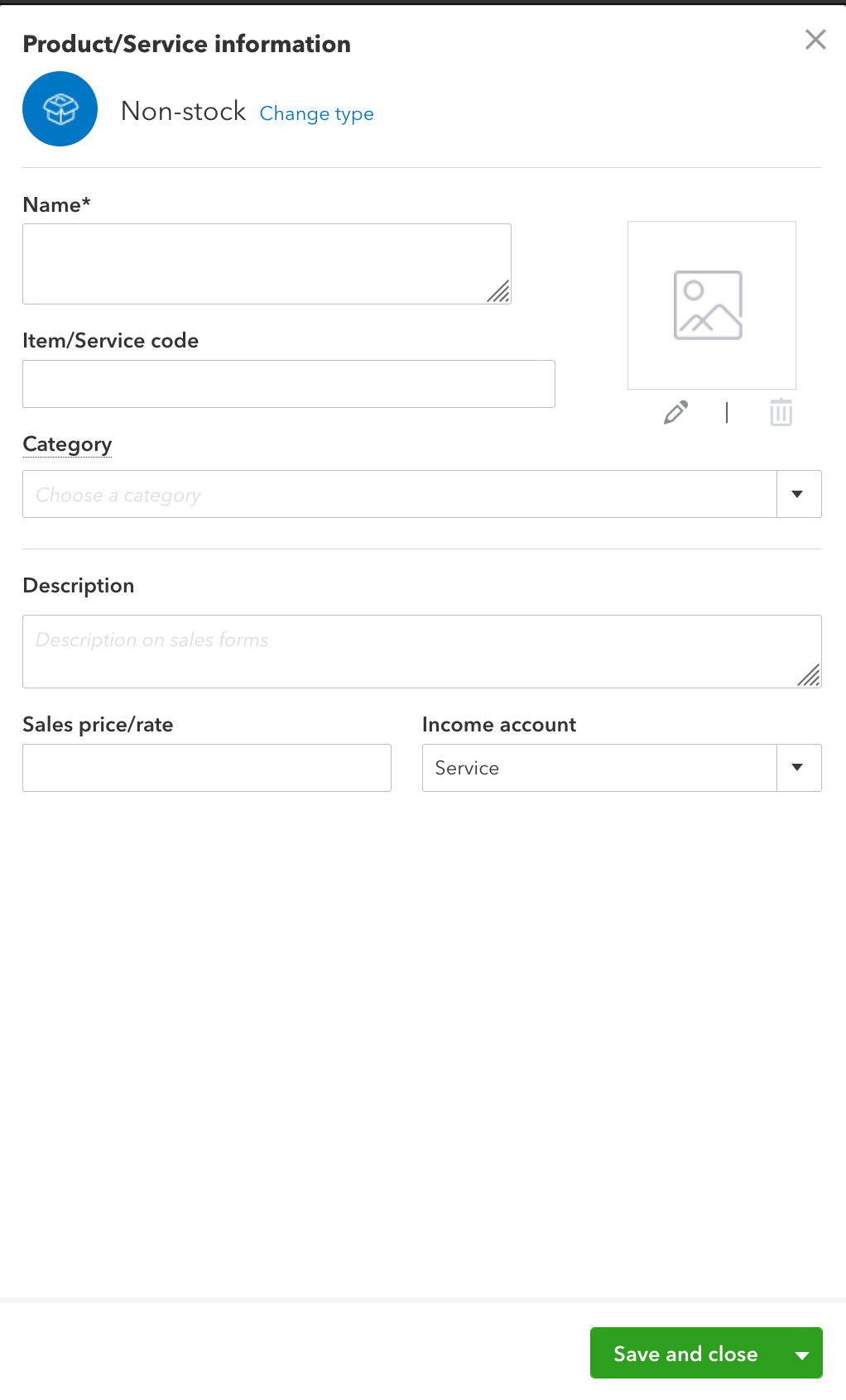Screen dimensions: 846x1400
Task: Click the Item/Service code input
Action: pos(288,384)
